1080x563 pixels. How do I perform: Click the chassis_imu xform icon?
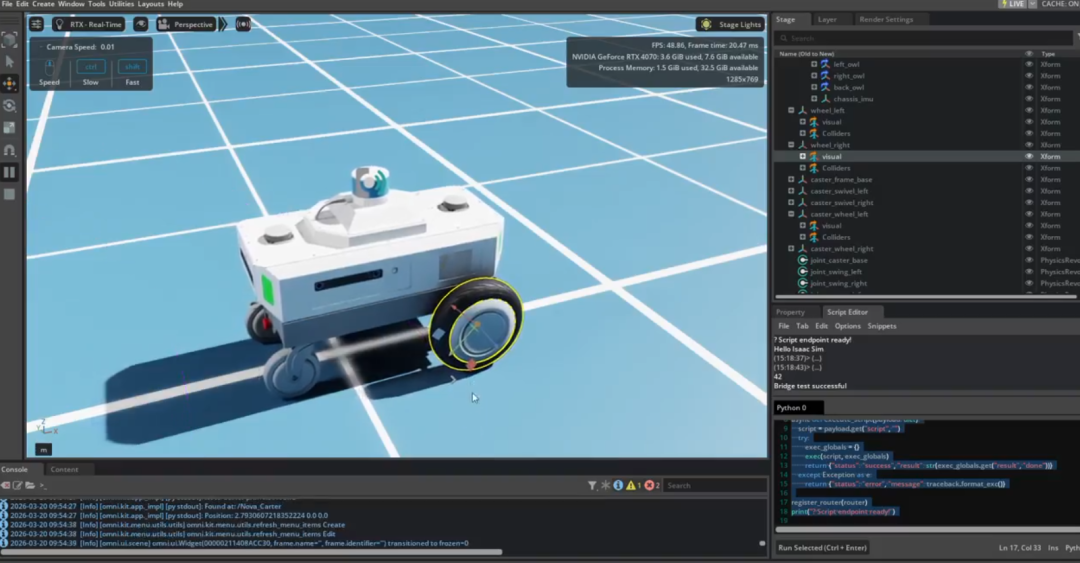point(825,99)
